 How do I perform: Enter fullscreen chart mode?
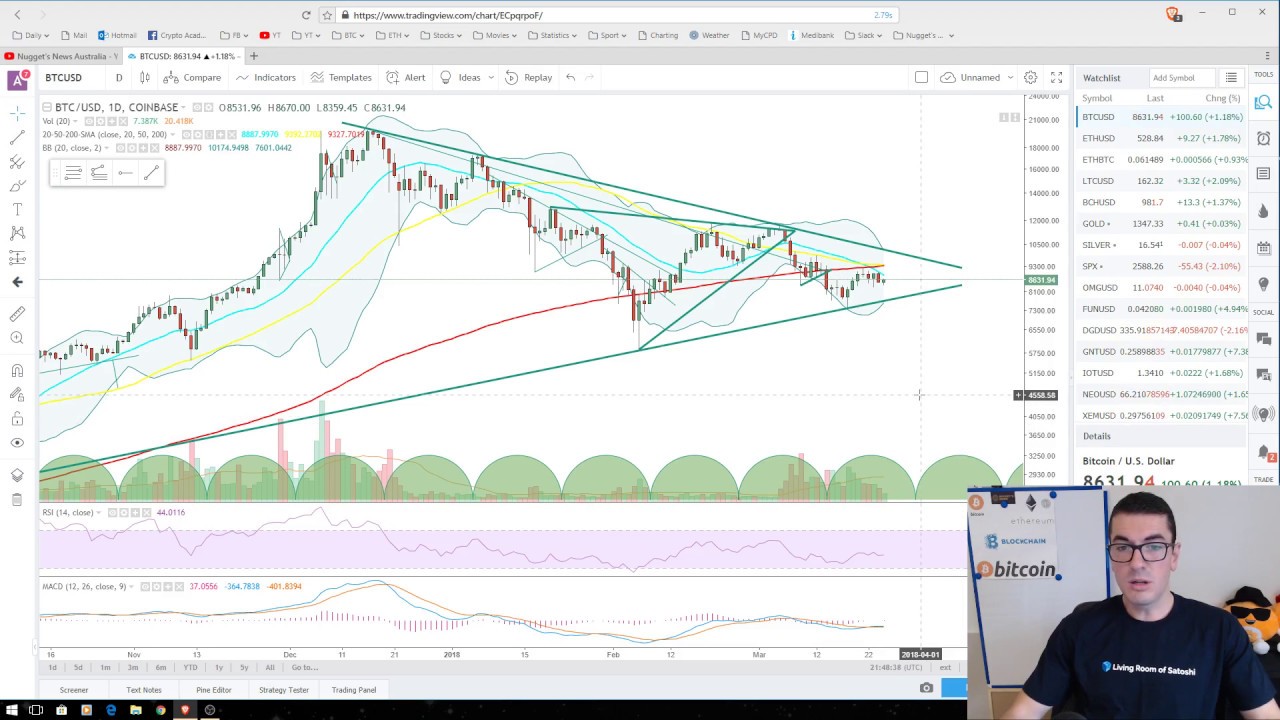1056,77
